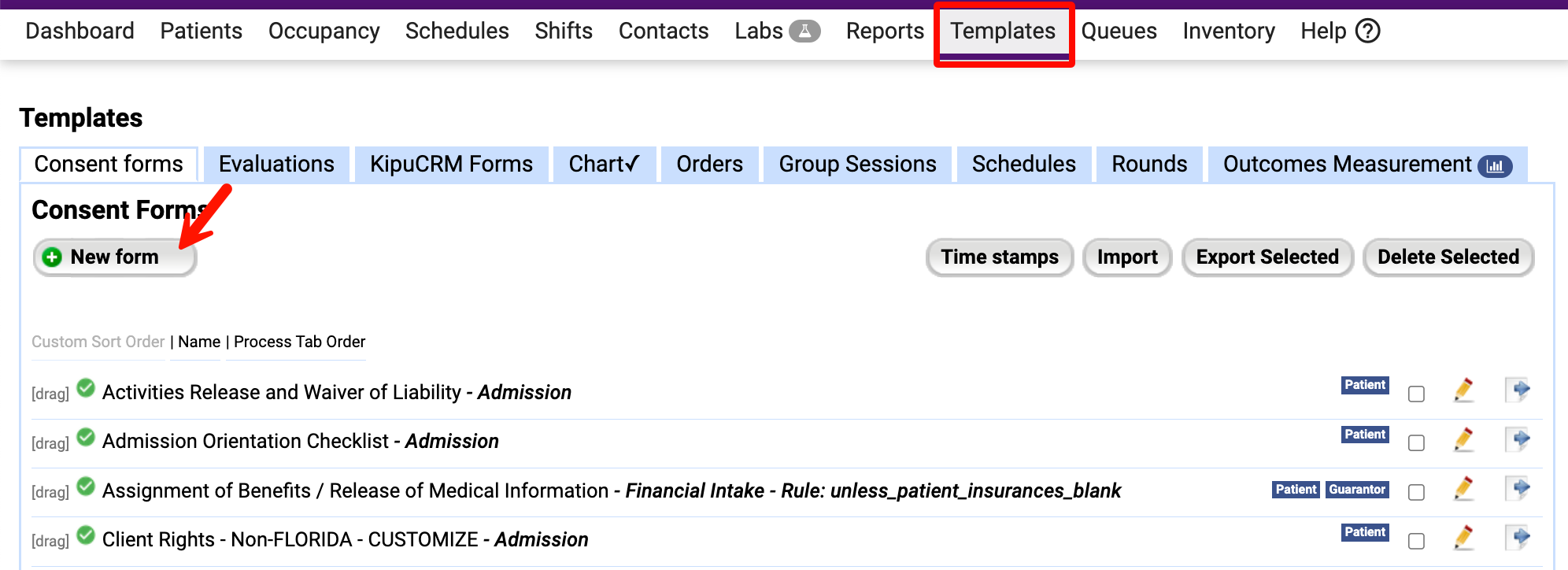The height and width of the screenshot is (570, 1568).
Task: Click the export arrow icon for Assignment of Benefits
Action: 1518,489
